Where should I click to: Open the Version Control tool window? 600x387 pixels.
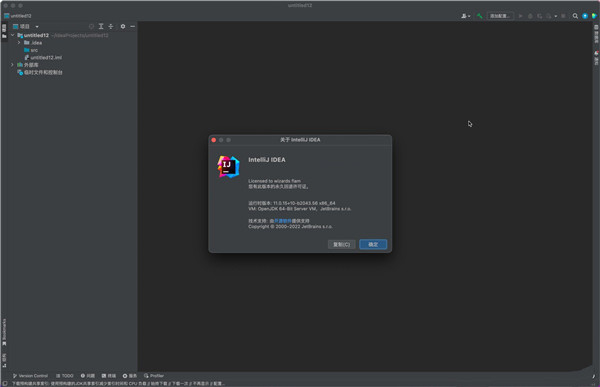pyautogui.click(x=30, y=376)
